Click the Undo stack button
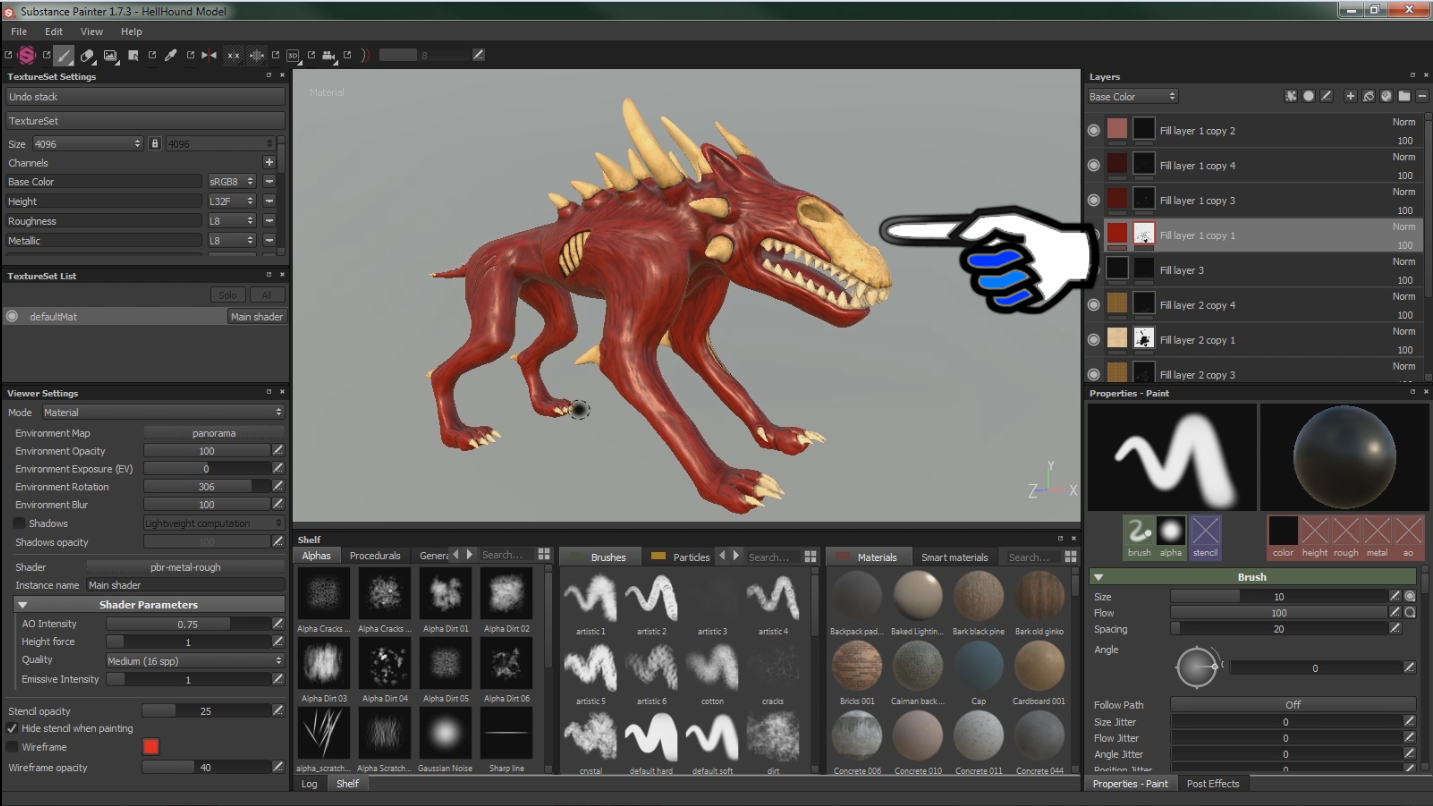Screen dimensions: 1433x806 [145, 97]
